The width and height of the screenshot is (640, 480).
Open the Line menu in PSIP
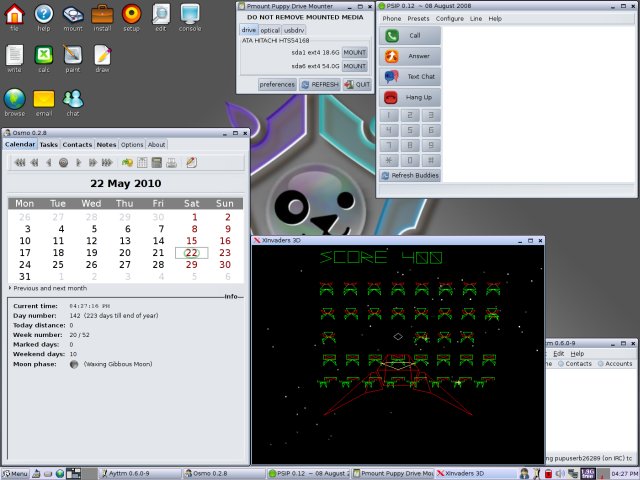[x=476, y=19]
